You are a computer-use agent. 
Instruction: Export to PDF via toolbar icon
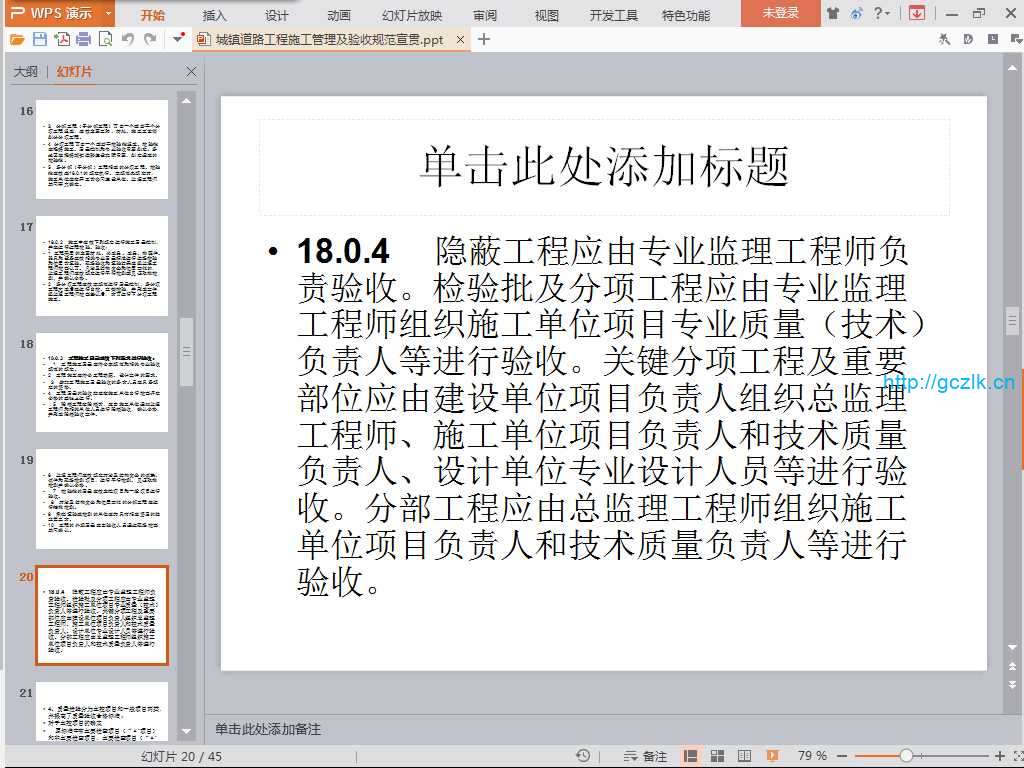[x=62, y=39]
